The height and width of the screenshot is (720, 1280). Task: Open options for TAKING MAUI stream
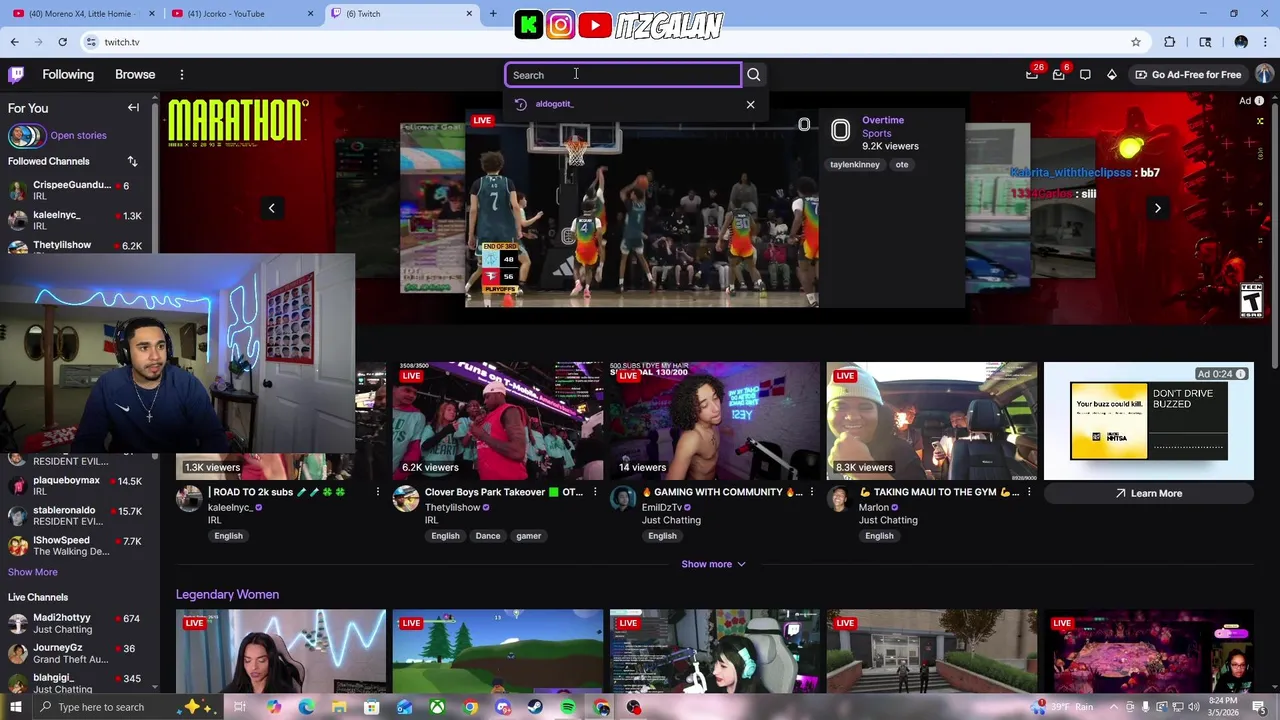point(1029,492)
